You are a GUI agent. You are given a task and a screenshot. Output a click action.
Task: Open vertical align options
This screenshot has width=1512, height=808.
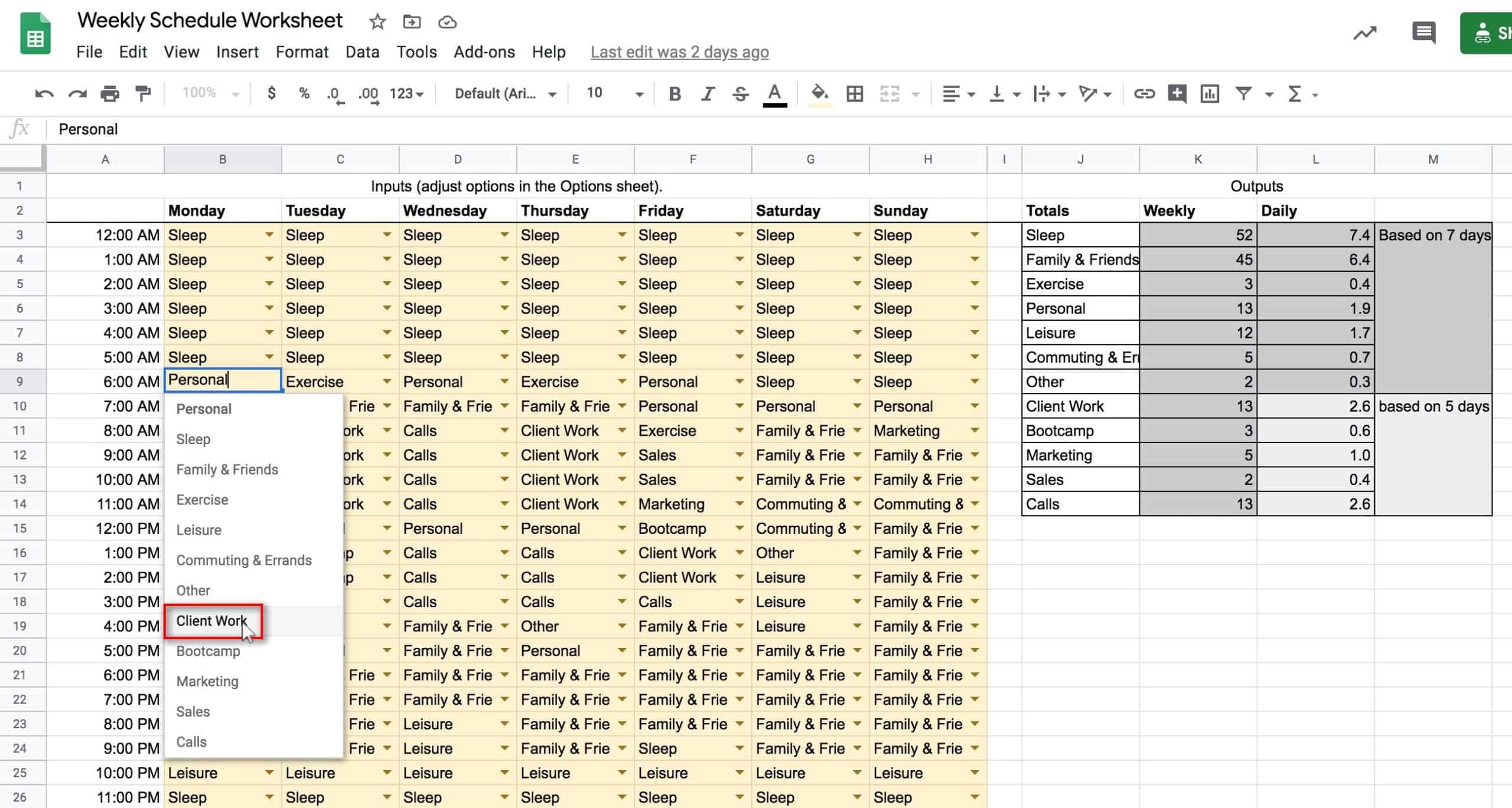coord(1005,94)
